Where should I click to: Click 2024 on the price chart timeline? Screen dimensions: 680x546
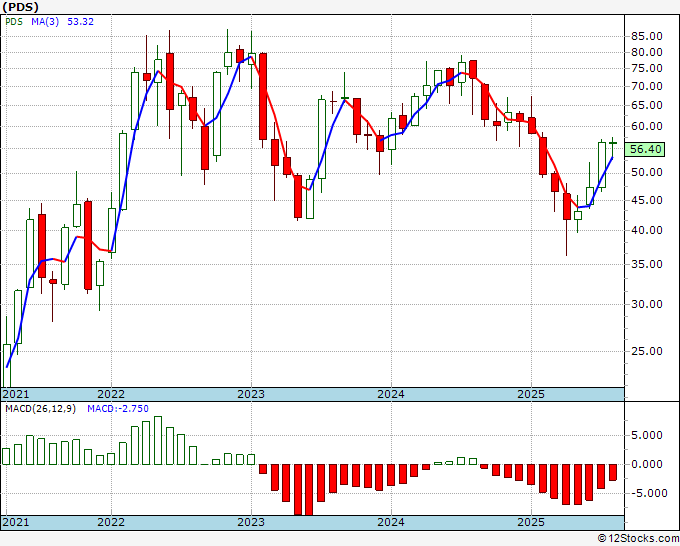tap(391, 394)
